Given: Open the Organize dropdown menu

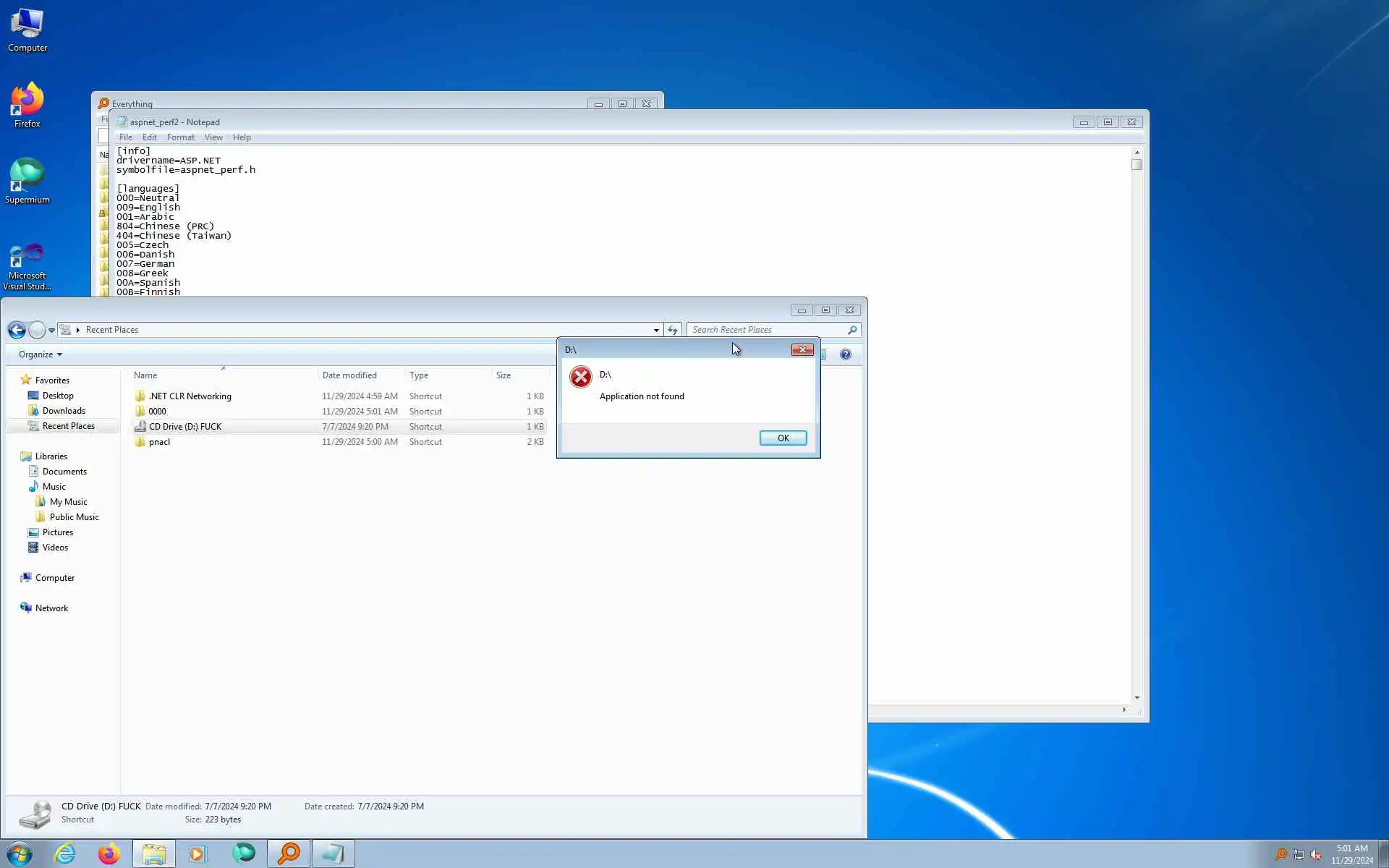Looking at the screenshot, I should point(41,354).
